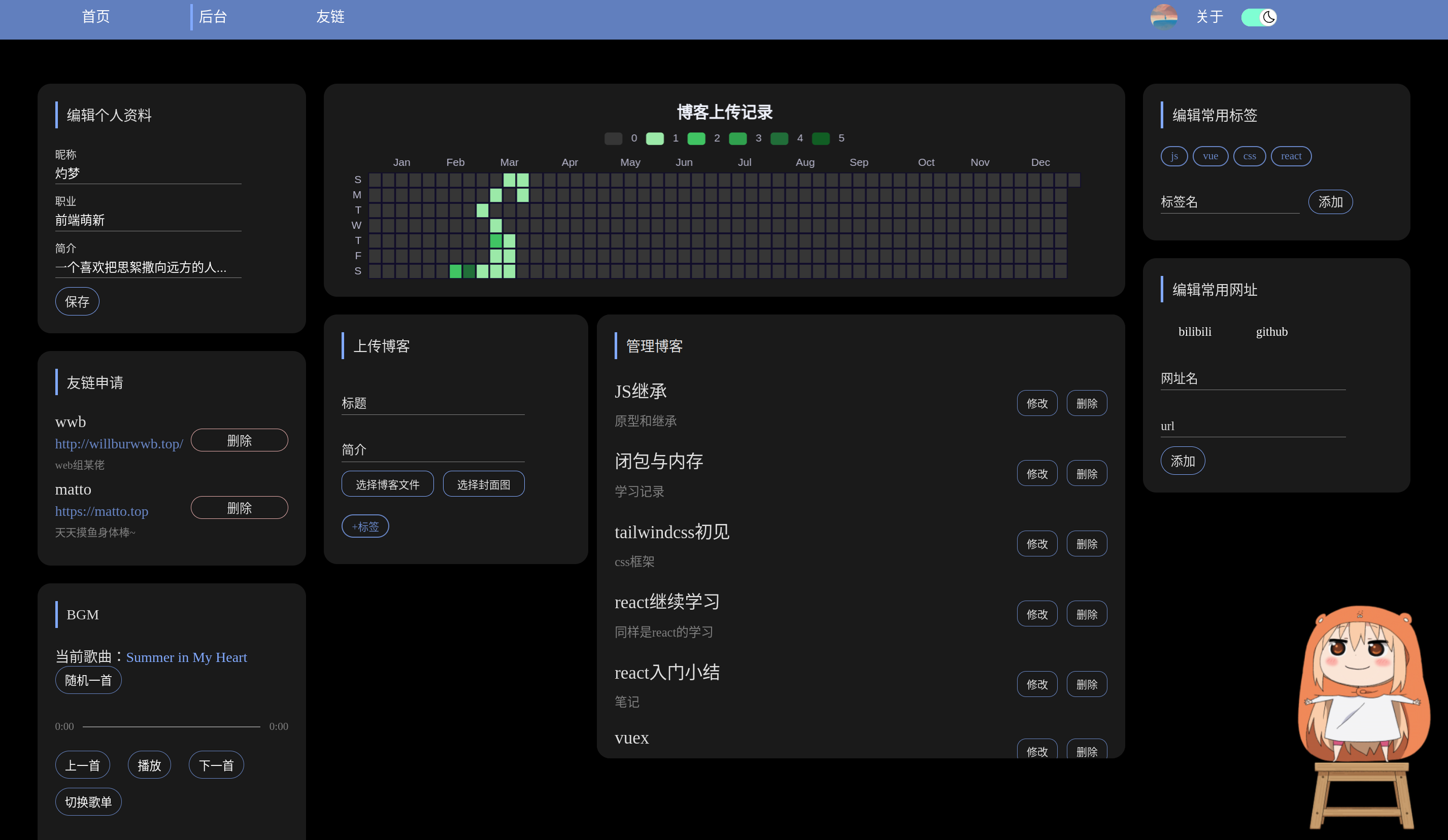Edit the react继续学习 blog

[1036, 614]
